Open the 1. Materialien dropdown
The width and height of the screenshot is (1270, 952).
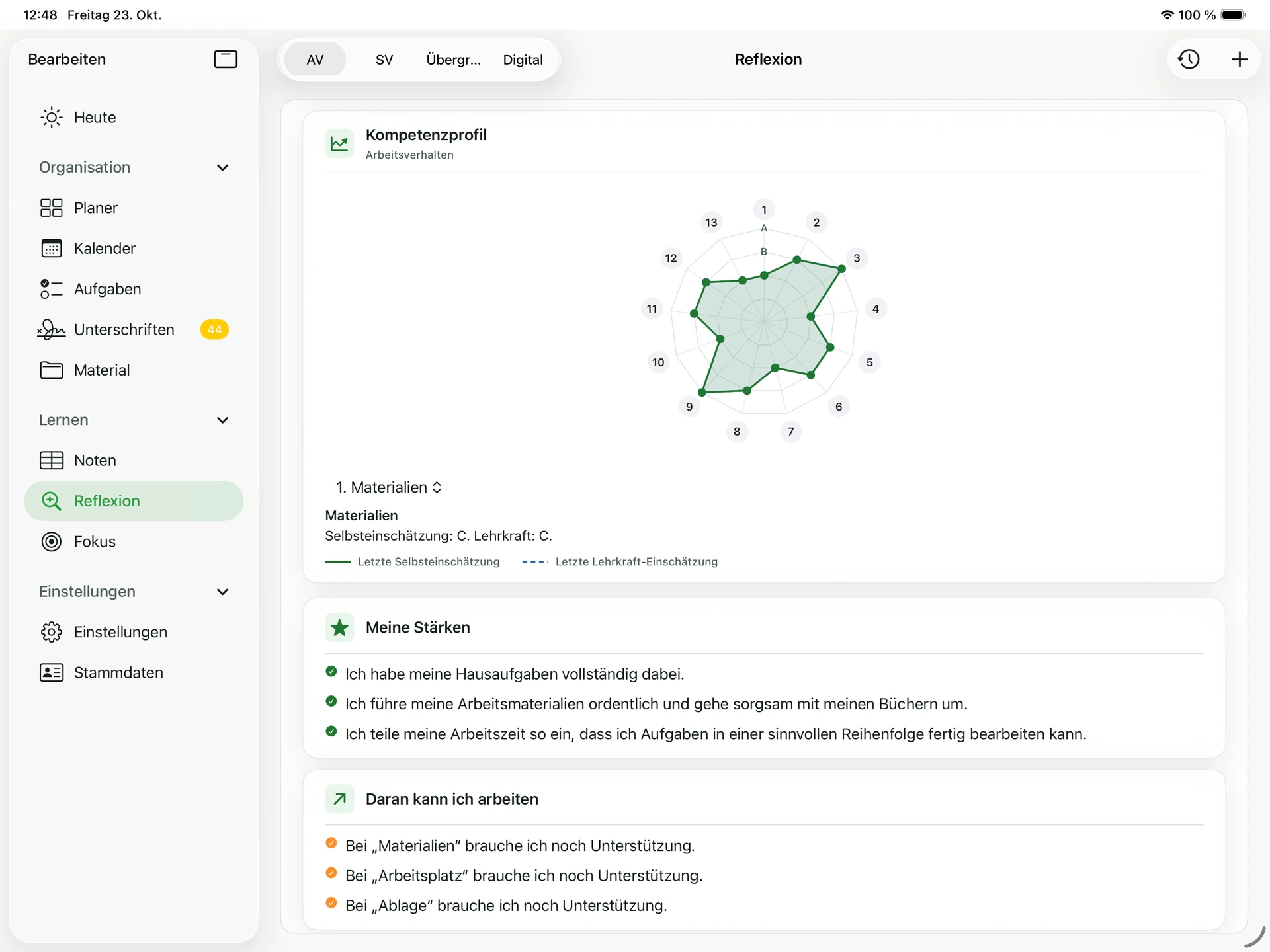click(389, 487)
